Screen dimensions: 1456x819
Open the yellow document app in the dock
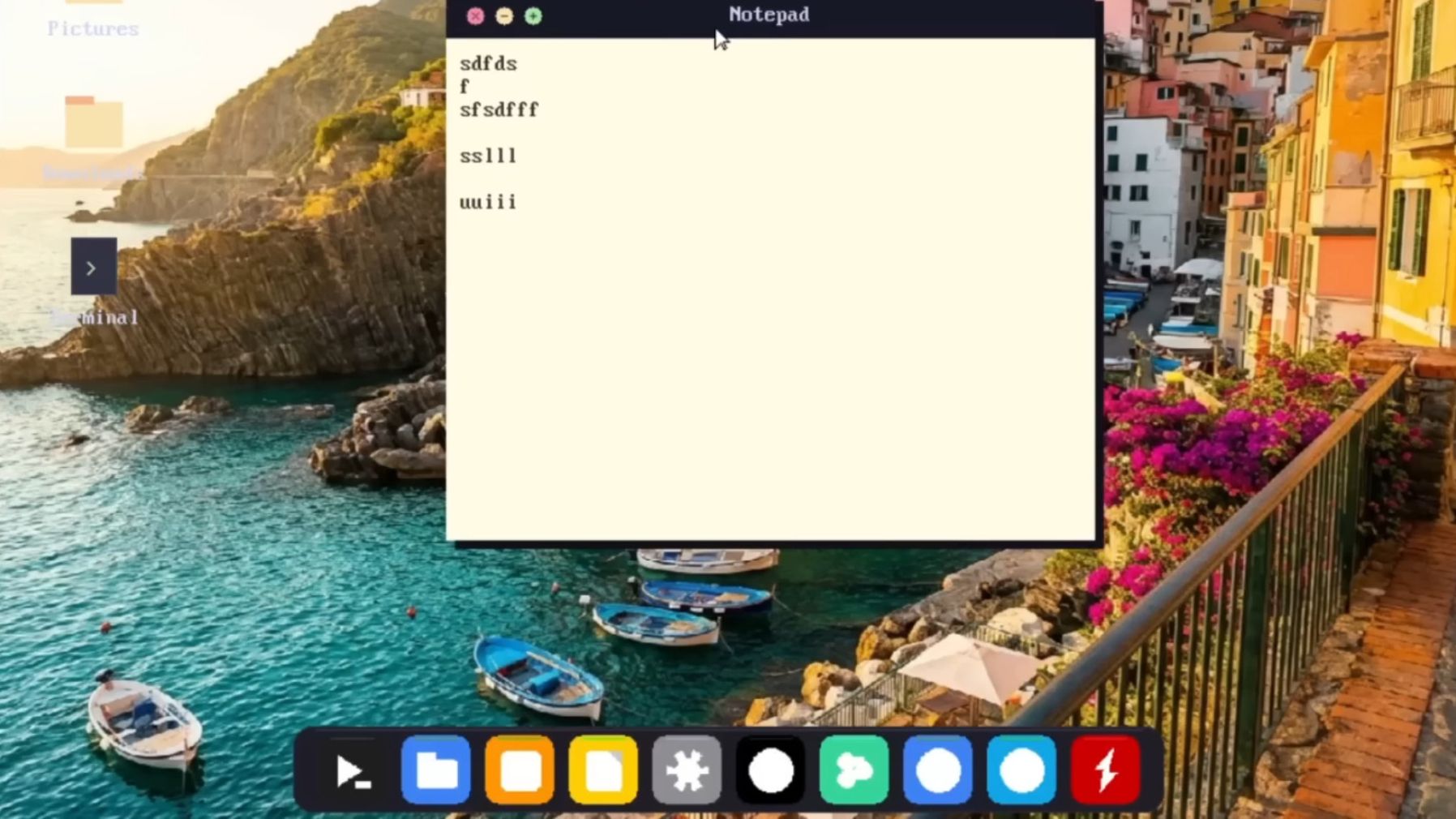603,770
